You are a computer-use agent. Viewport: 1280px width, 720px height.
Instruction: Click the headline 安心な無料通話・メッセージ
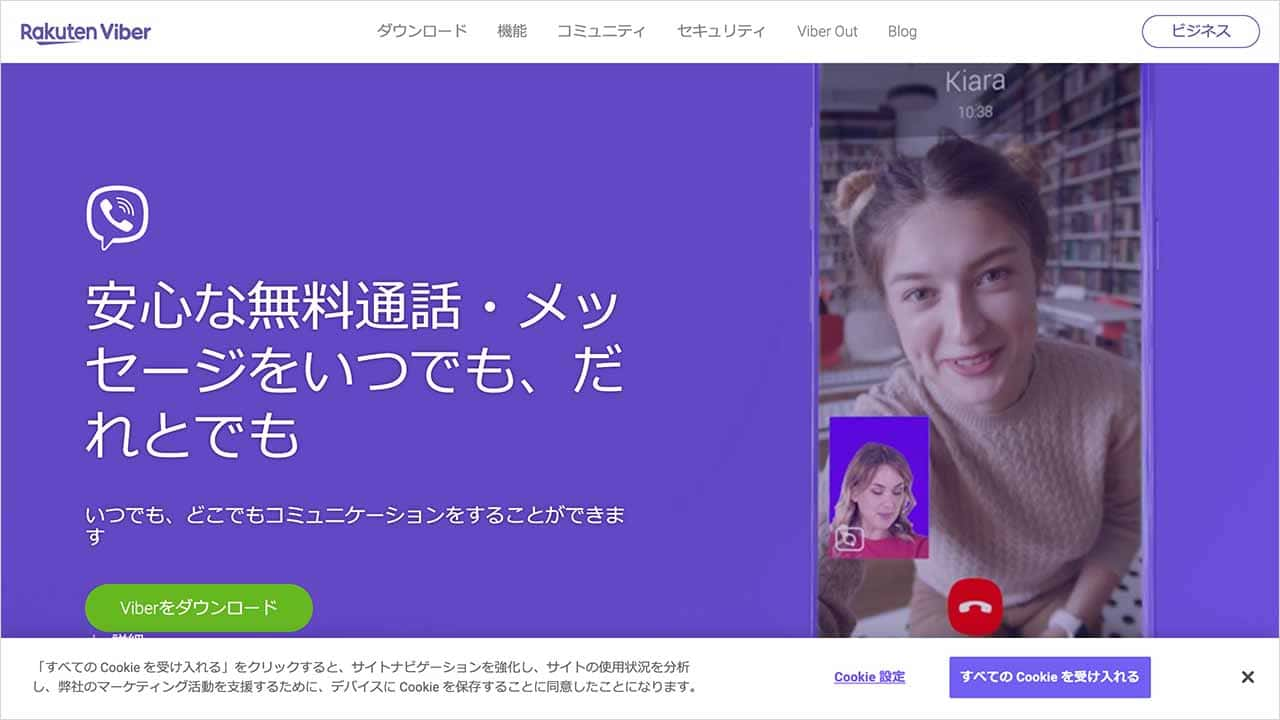pyautogui.click(x=353, y=369)
